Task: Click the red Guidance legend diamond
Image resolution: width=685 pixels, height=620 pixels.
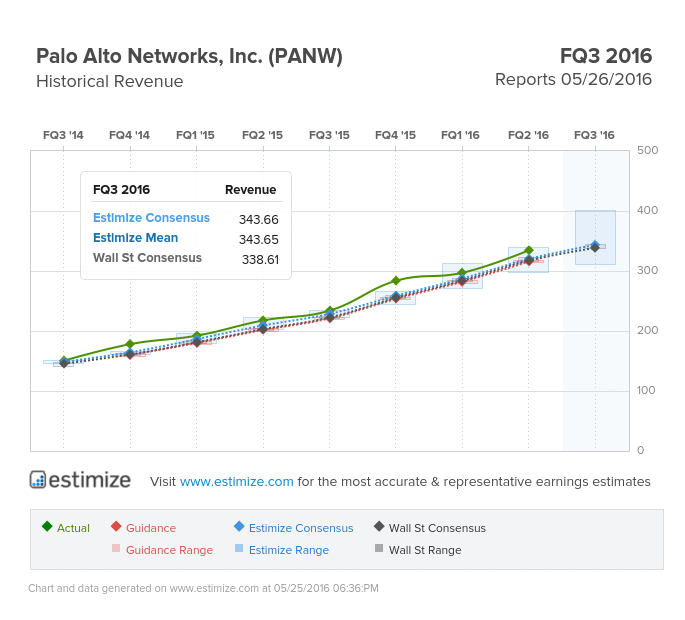Action: click(116, 526)
